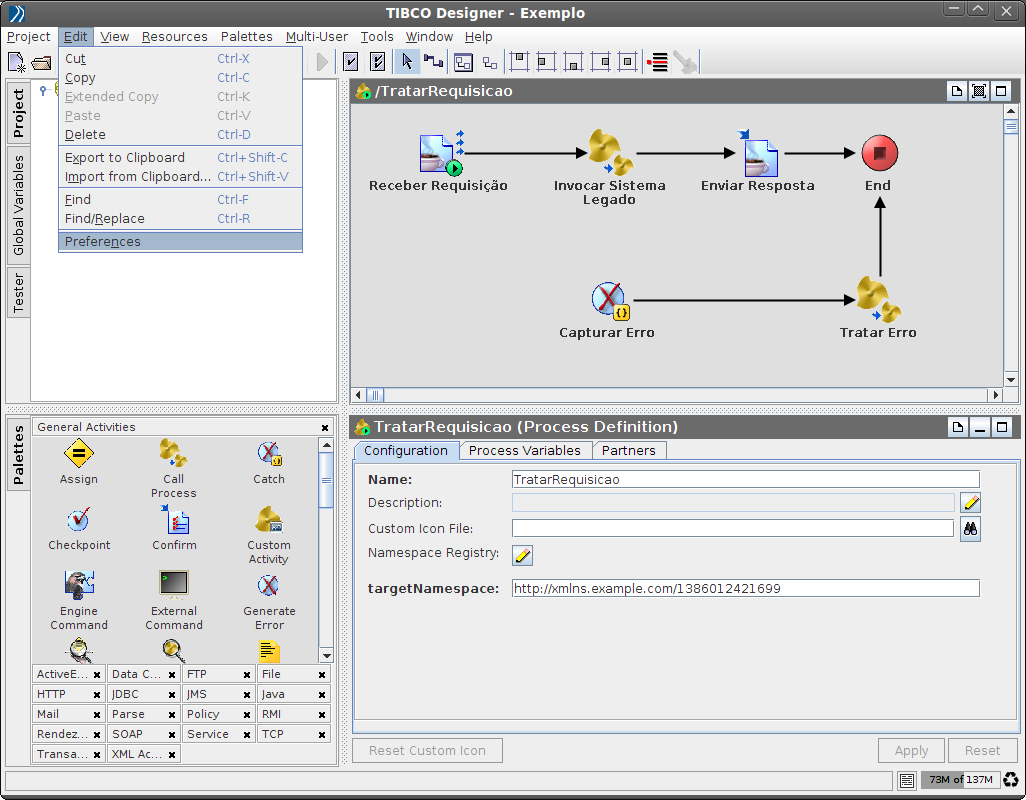Select the Capturar Erro catch activity
The image size is (1026, 800).
point(608,300)
